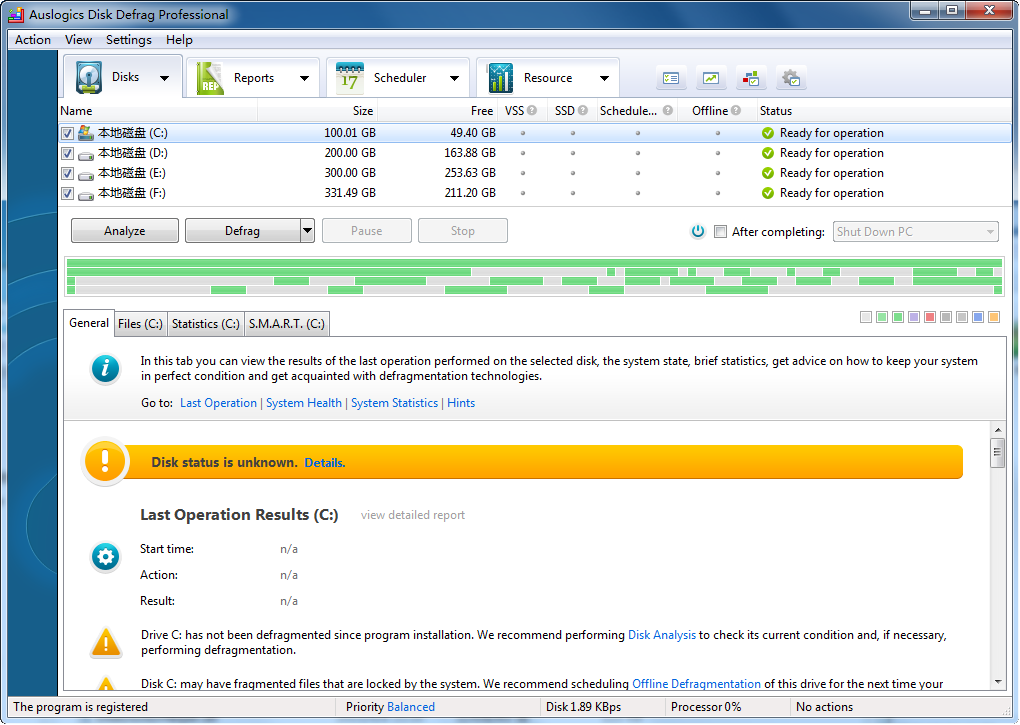1020x725 pixels.
Task: Enable the After completing checkbox
Action: pyautogui.click(x=720, y=231)
